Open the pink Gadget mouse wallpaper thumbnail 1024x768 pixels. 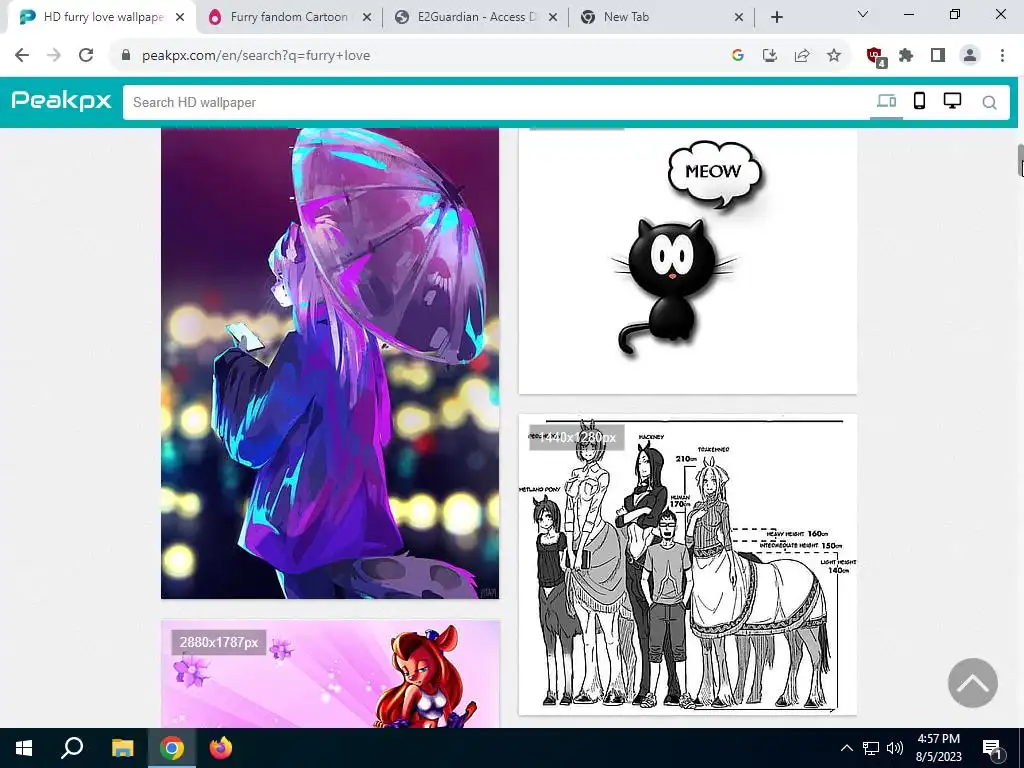point(330,674)
